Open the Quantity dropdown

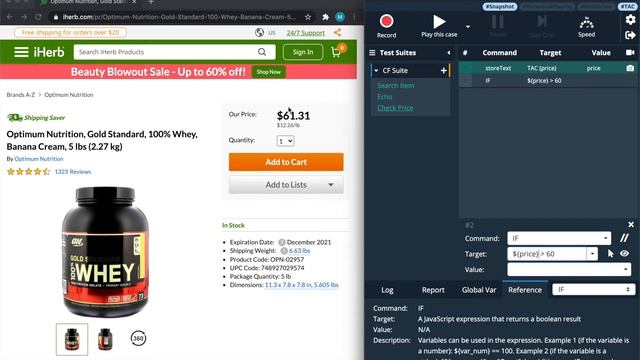[285, 141]
